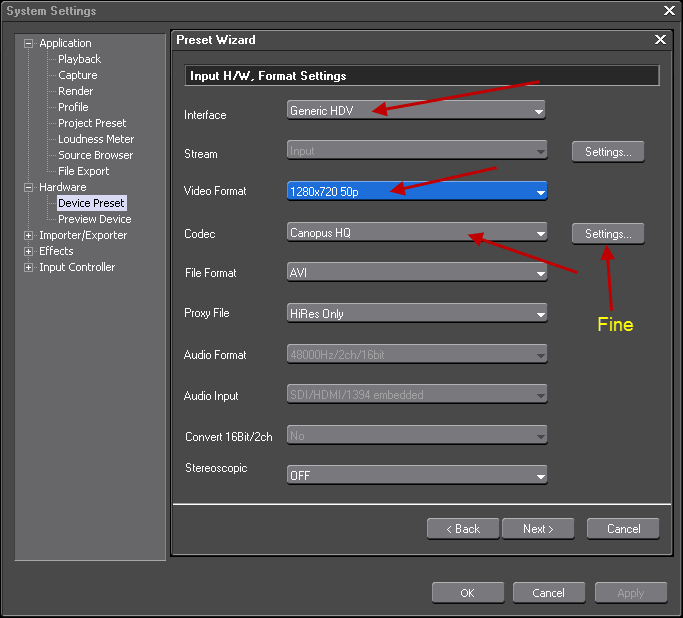Viewport: 683px width, 618px height.
Task: Select Loudness Meter in the tree
Action: 96,140
